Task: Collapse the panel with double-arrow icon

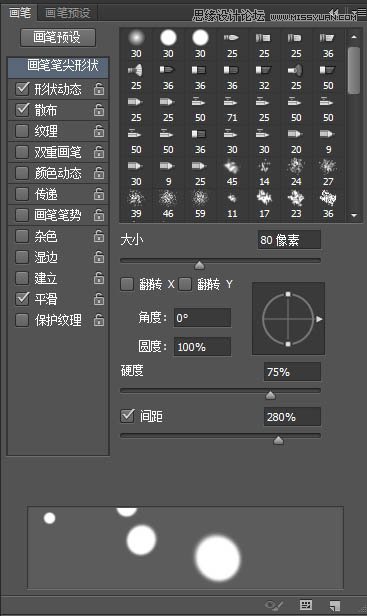Action: [334, 13]
